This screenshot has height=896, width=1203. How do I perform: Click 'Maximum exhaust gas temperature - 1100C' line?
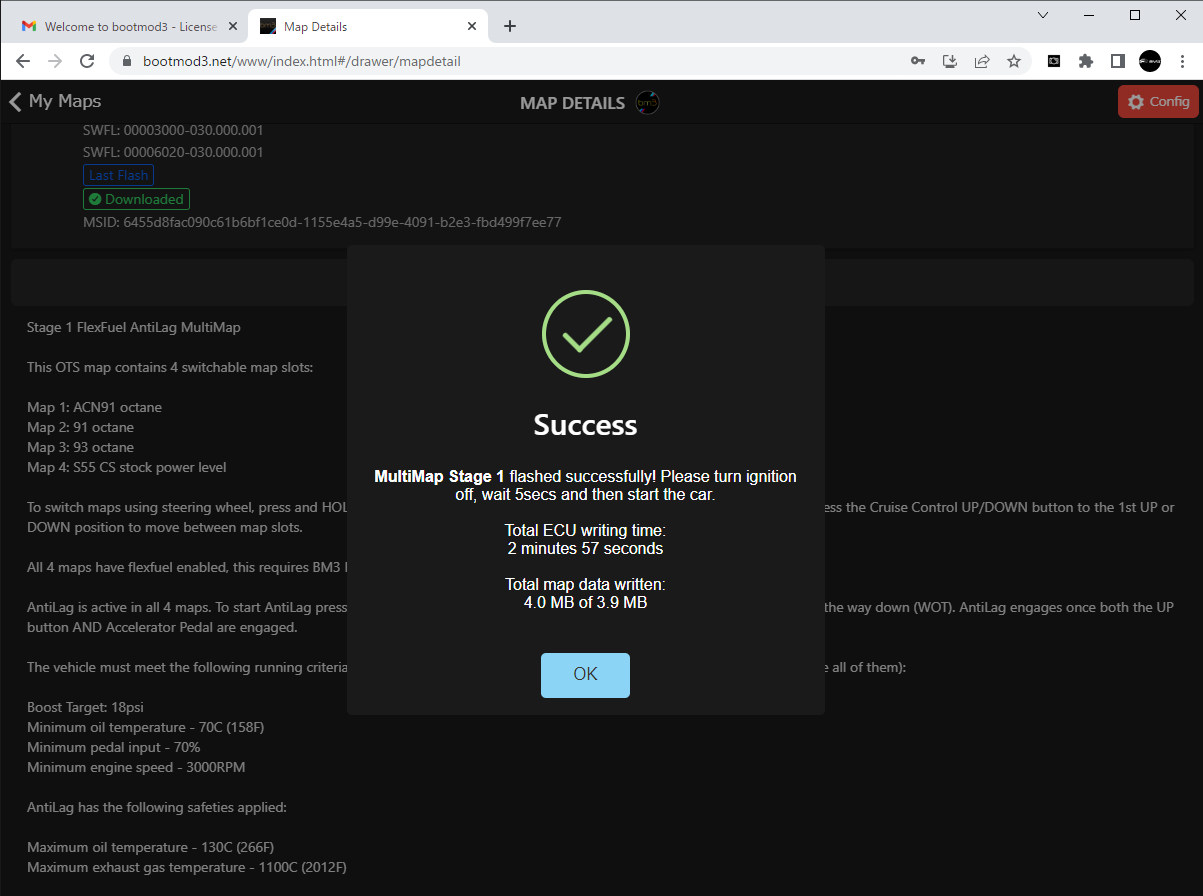tap(187, 867)
